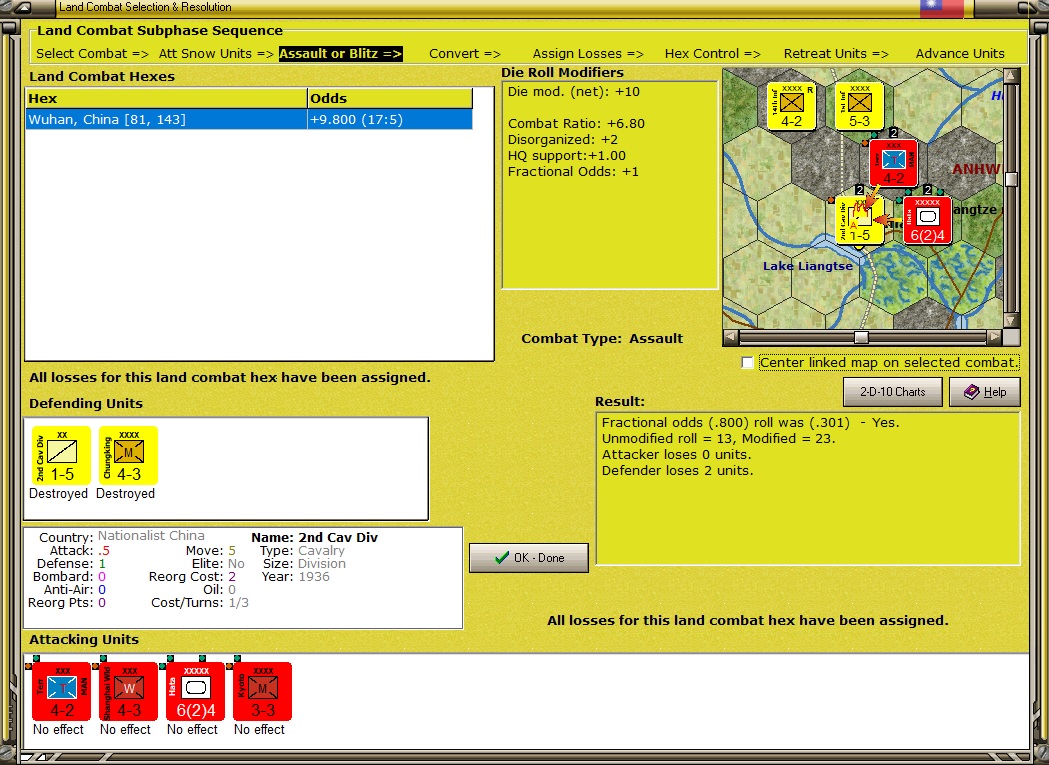The image size is (1049, 765).
Task: Open the 2-D-10 Charts
Action: [892, 392]
